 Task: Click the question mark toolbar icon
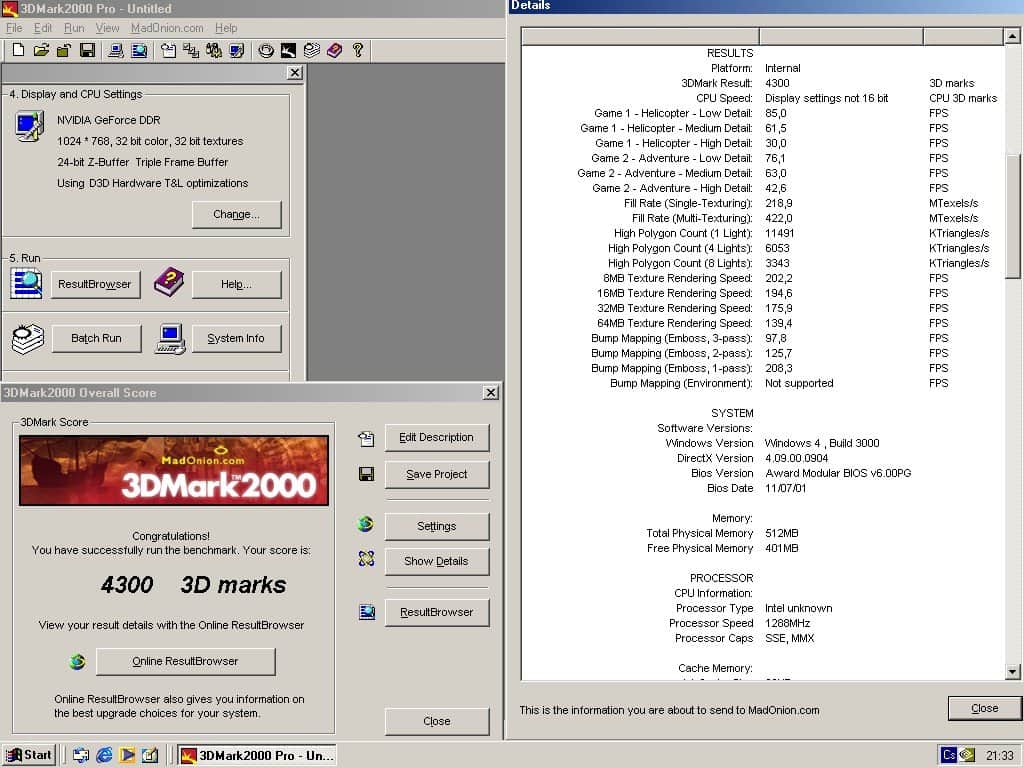(x=357, y=50)
